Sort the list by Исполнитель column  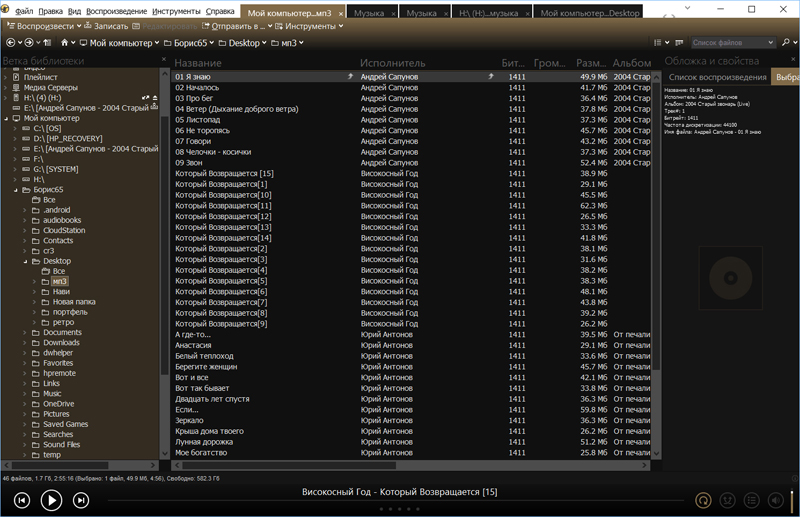coord(392,63)
